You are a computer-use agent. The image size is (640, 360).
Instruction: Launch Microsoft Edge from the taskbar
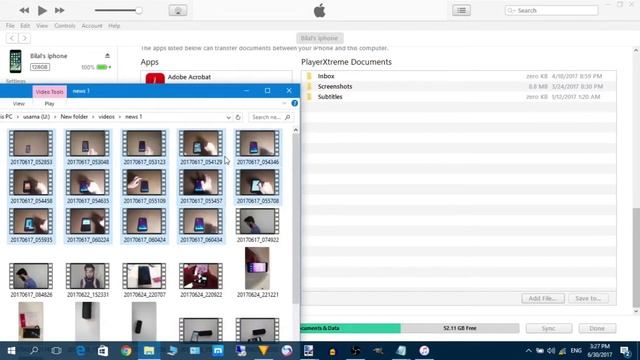tap(80, 351)
